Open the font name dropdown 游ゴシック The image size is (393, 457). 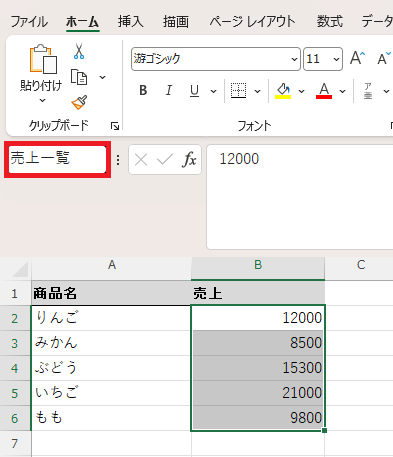tap(294, 59)
